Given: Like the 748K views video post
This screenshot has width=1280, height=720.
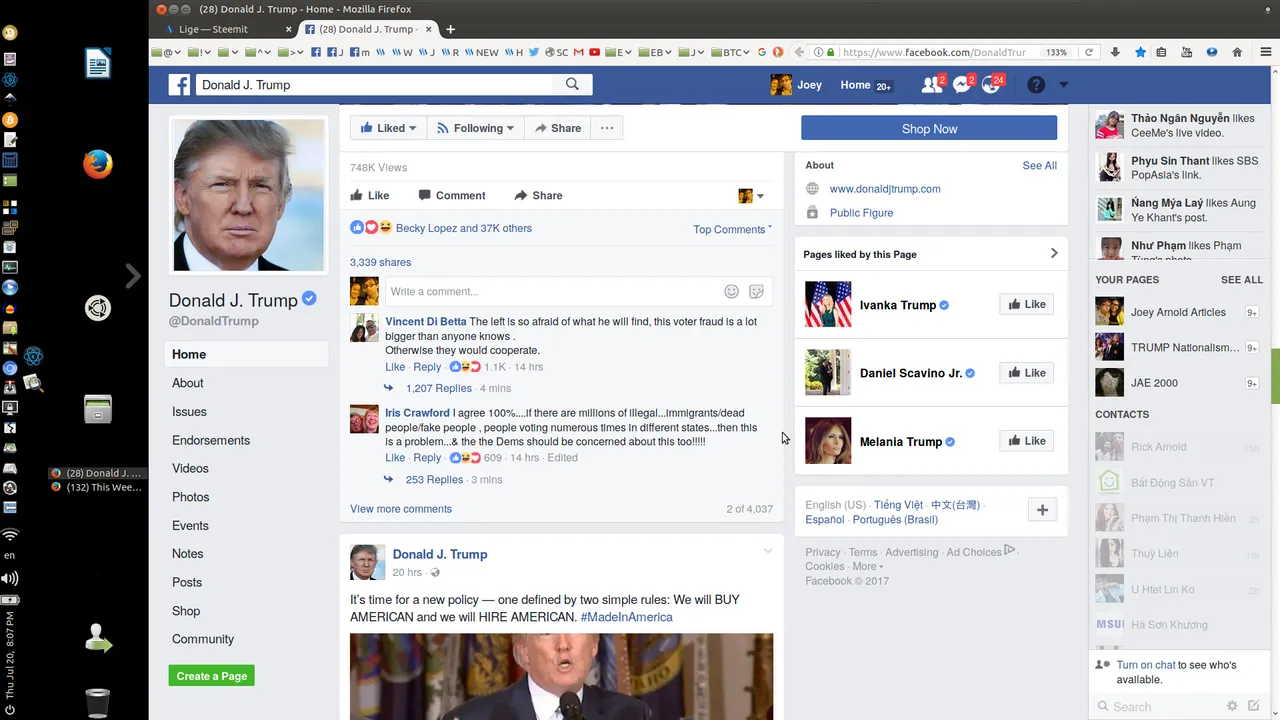Looking at the screenshot, I should coord(369,196).
